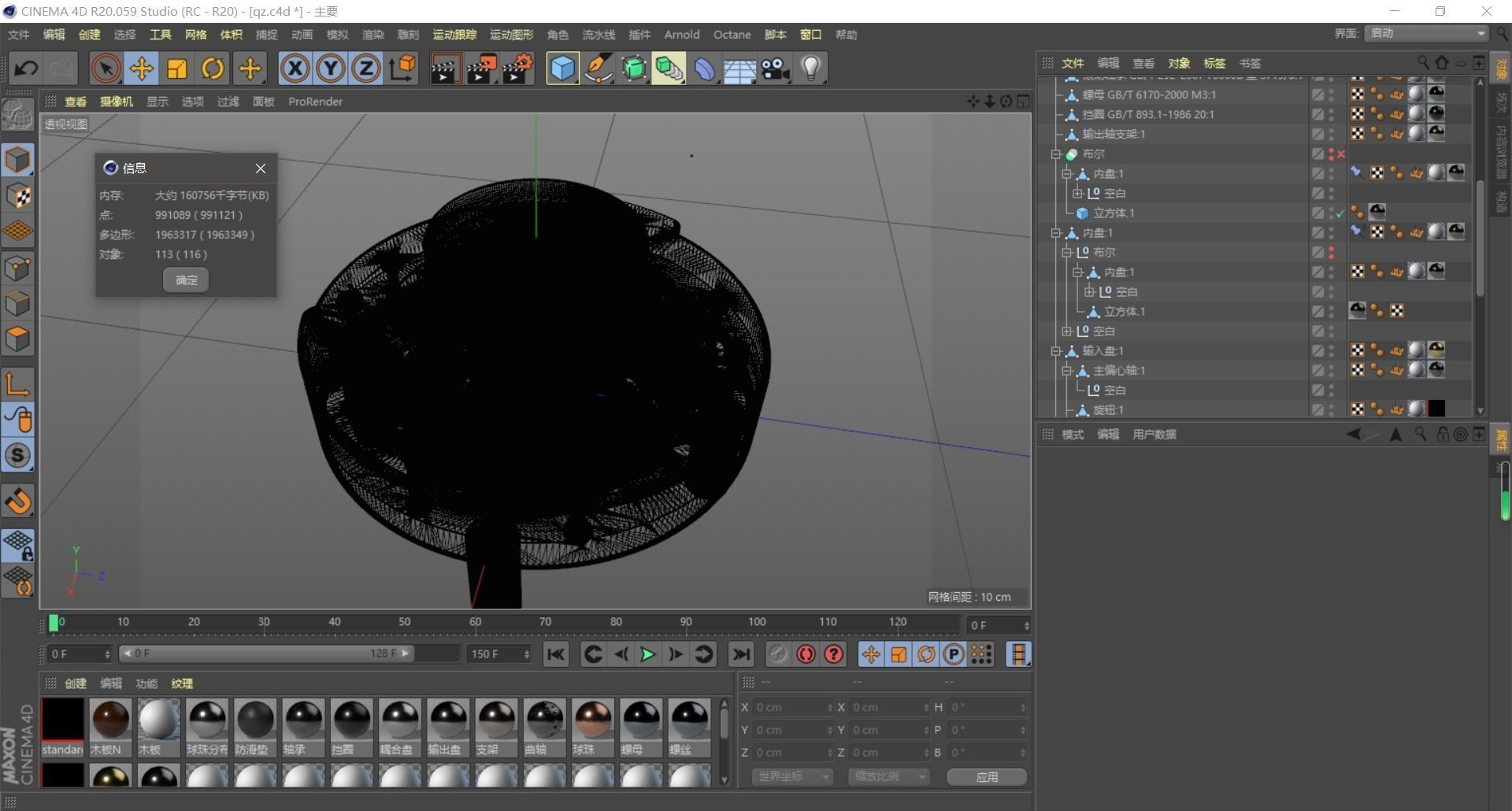Image resolution: width=1512 pixels, height=811 pixels.
Task: Render the current view
Action: click(445, 69)
